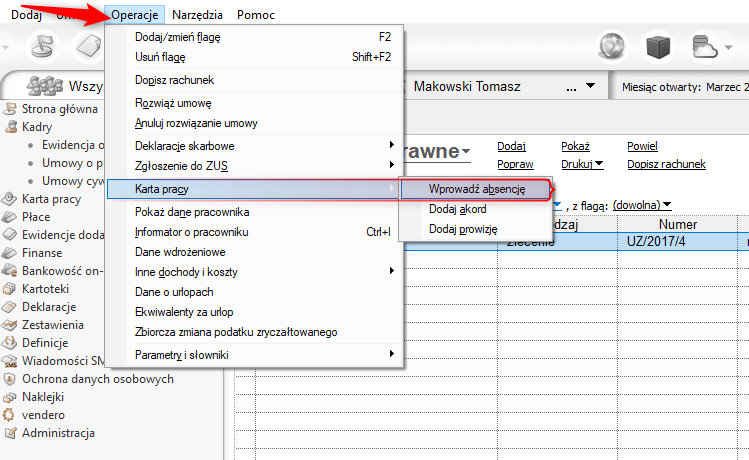Viewport: 749px width, 460px height.
Task: Expand Zgłoszenie do ZUS submenu
Action: tap(255, 166)
